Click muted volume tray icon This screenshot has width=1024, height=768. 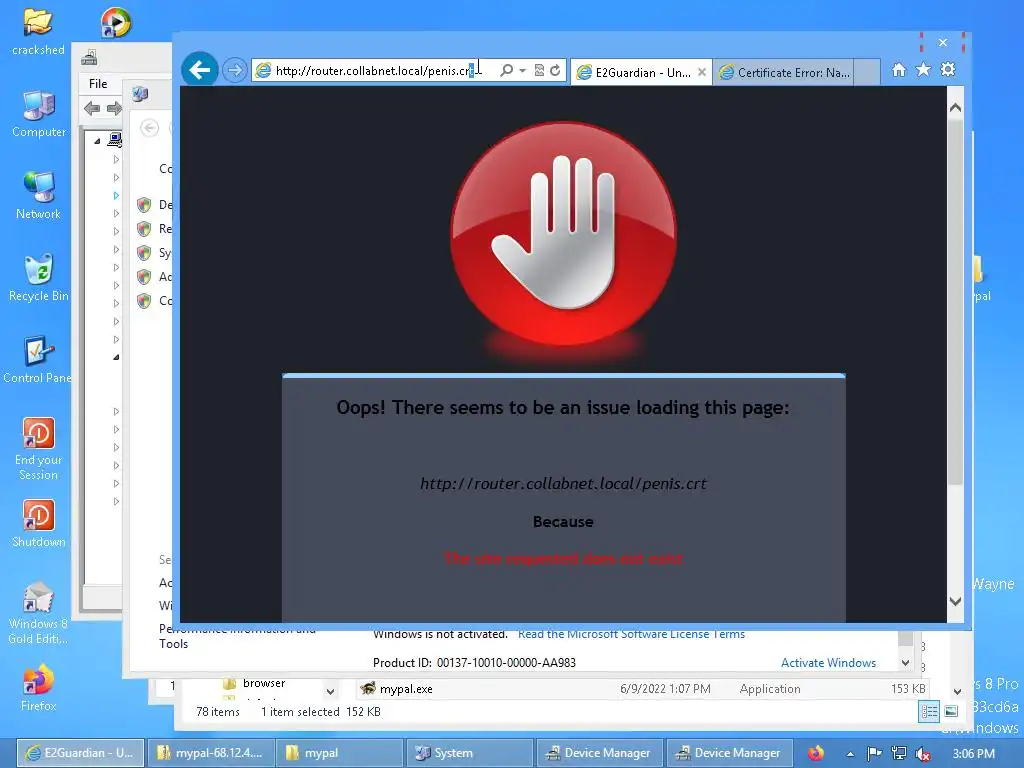923,754
